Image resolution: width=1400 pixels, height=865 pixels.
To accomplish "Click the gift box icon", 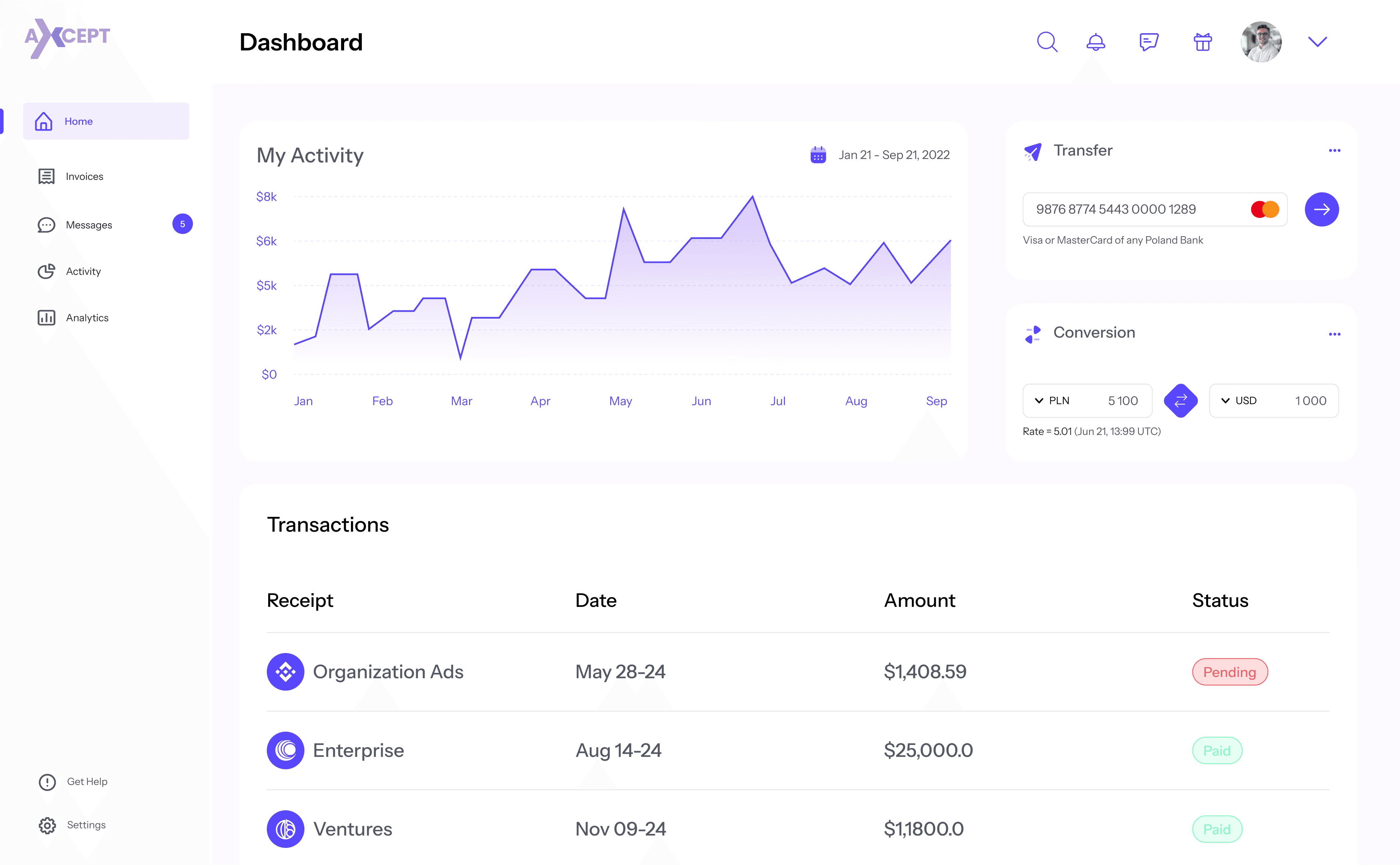I will (1203, 42).
